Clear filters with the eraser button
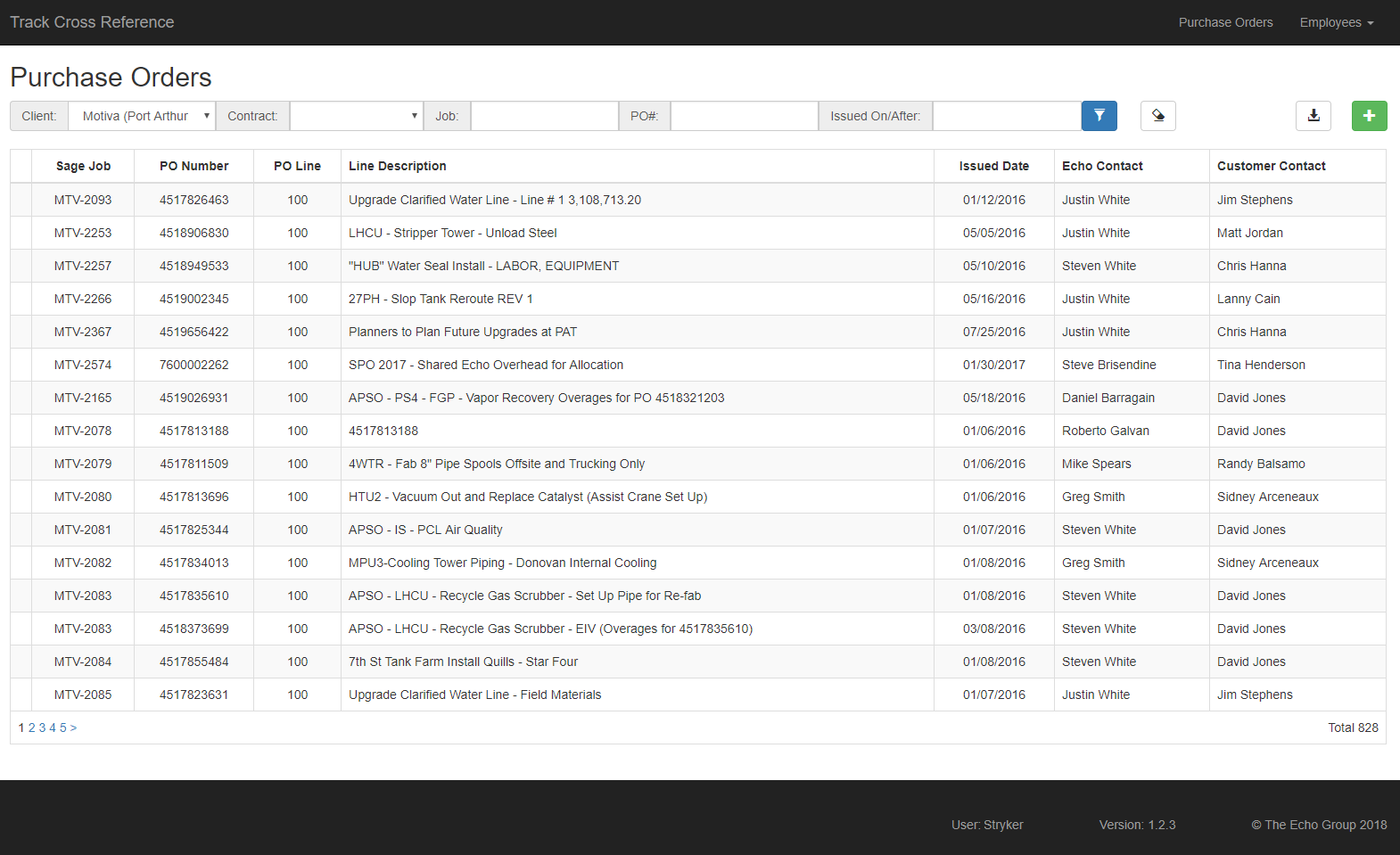 (x=1157, y=116)
